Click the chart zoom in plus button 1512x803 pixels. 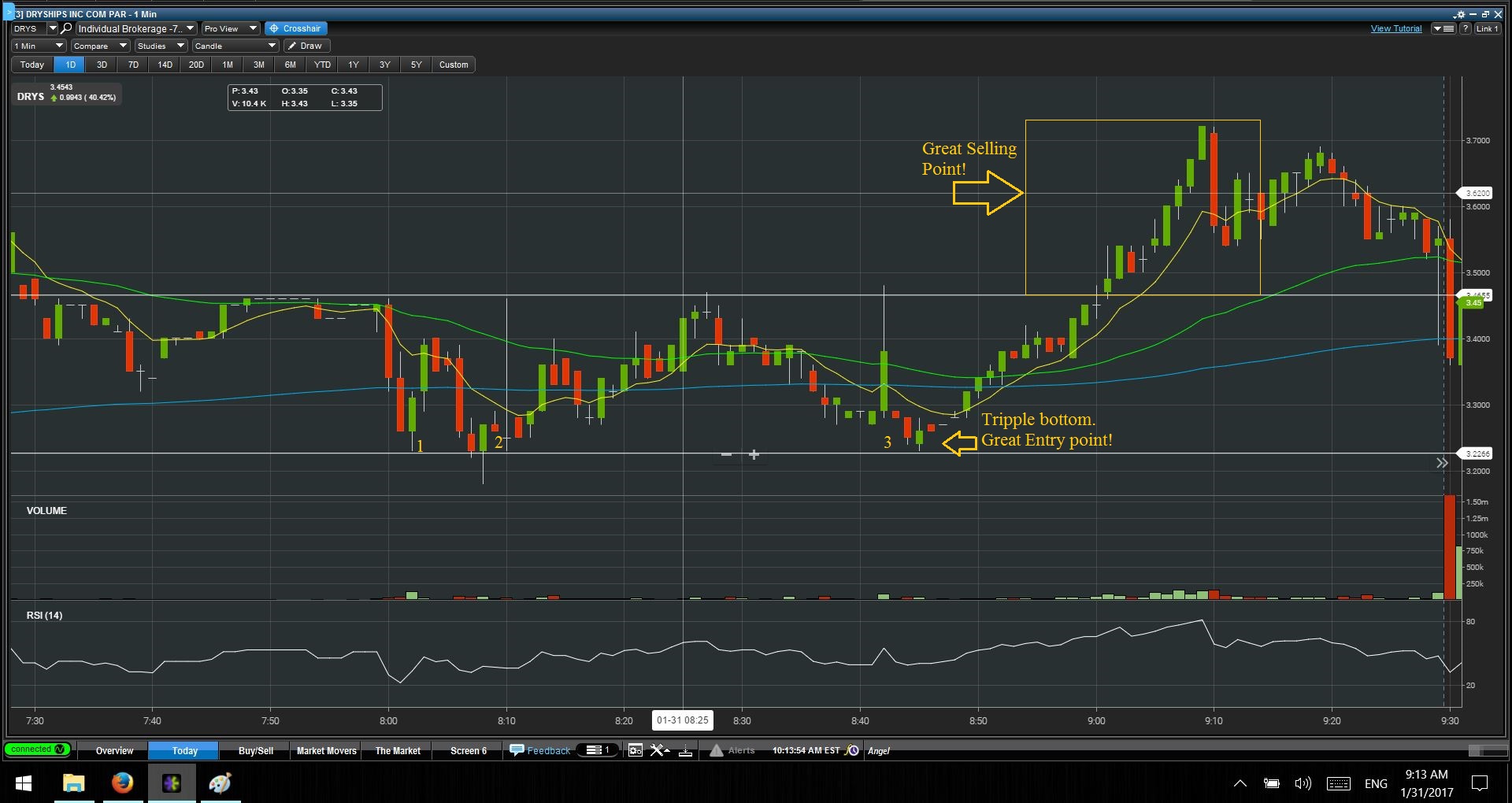click(x=754, y=454)
